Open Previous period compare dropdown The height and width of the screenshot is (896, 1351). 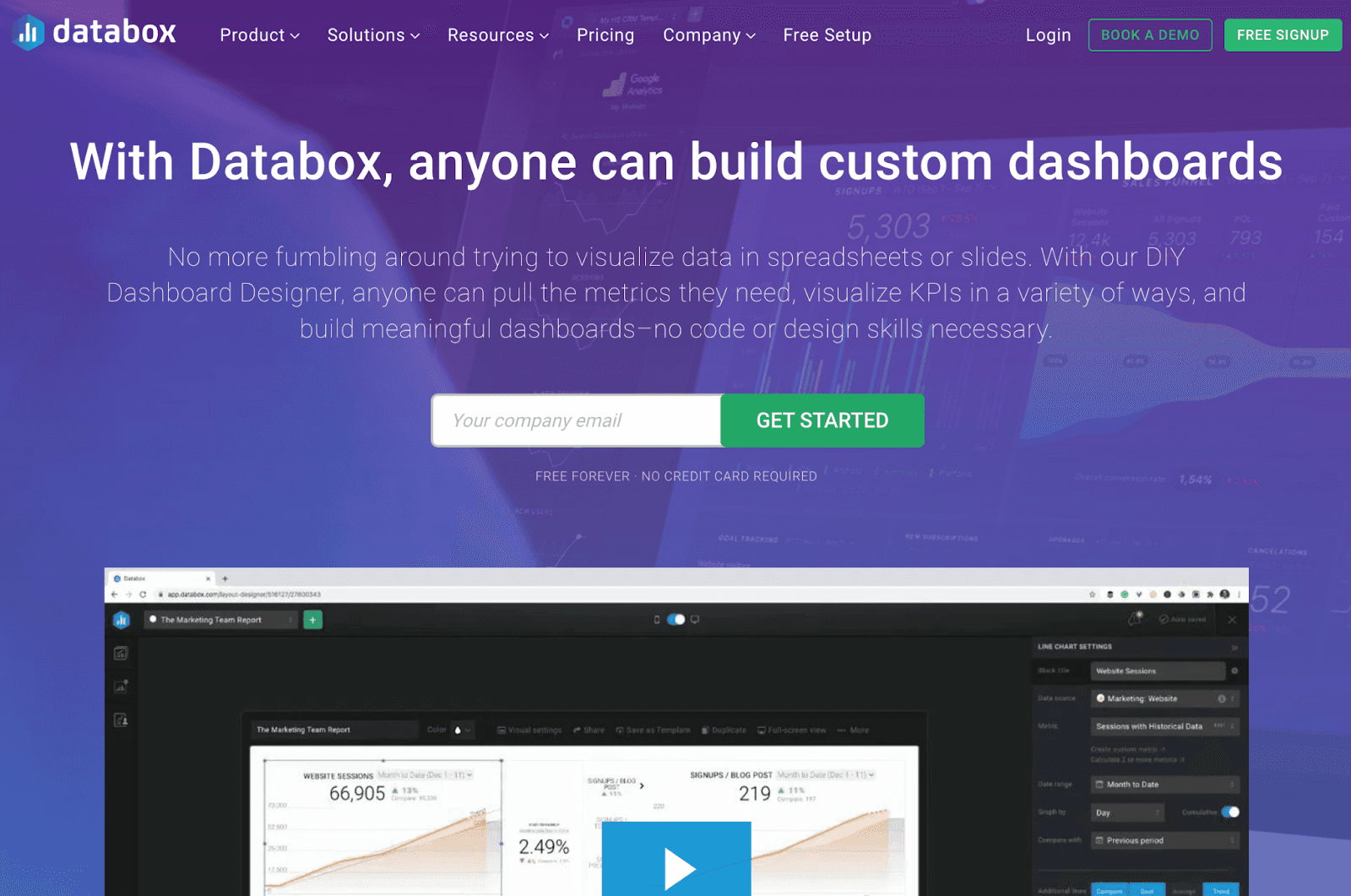tap(1164, 840)
